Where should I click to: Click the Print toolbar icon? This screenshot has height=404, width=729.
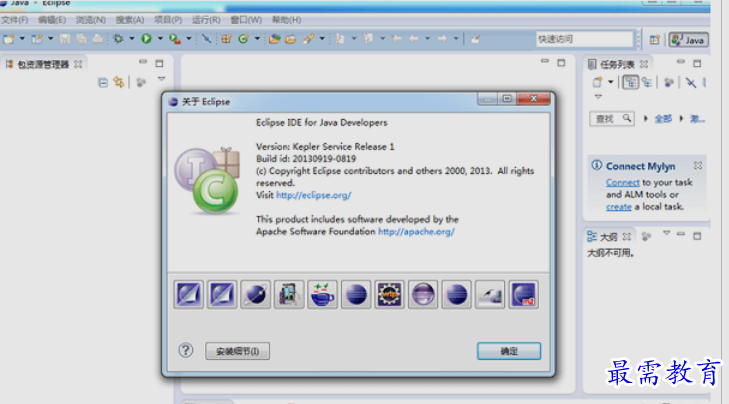[x=98, y=39]
